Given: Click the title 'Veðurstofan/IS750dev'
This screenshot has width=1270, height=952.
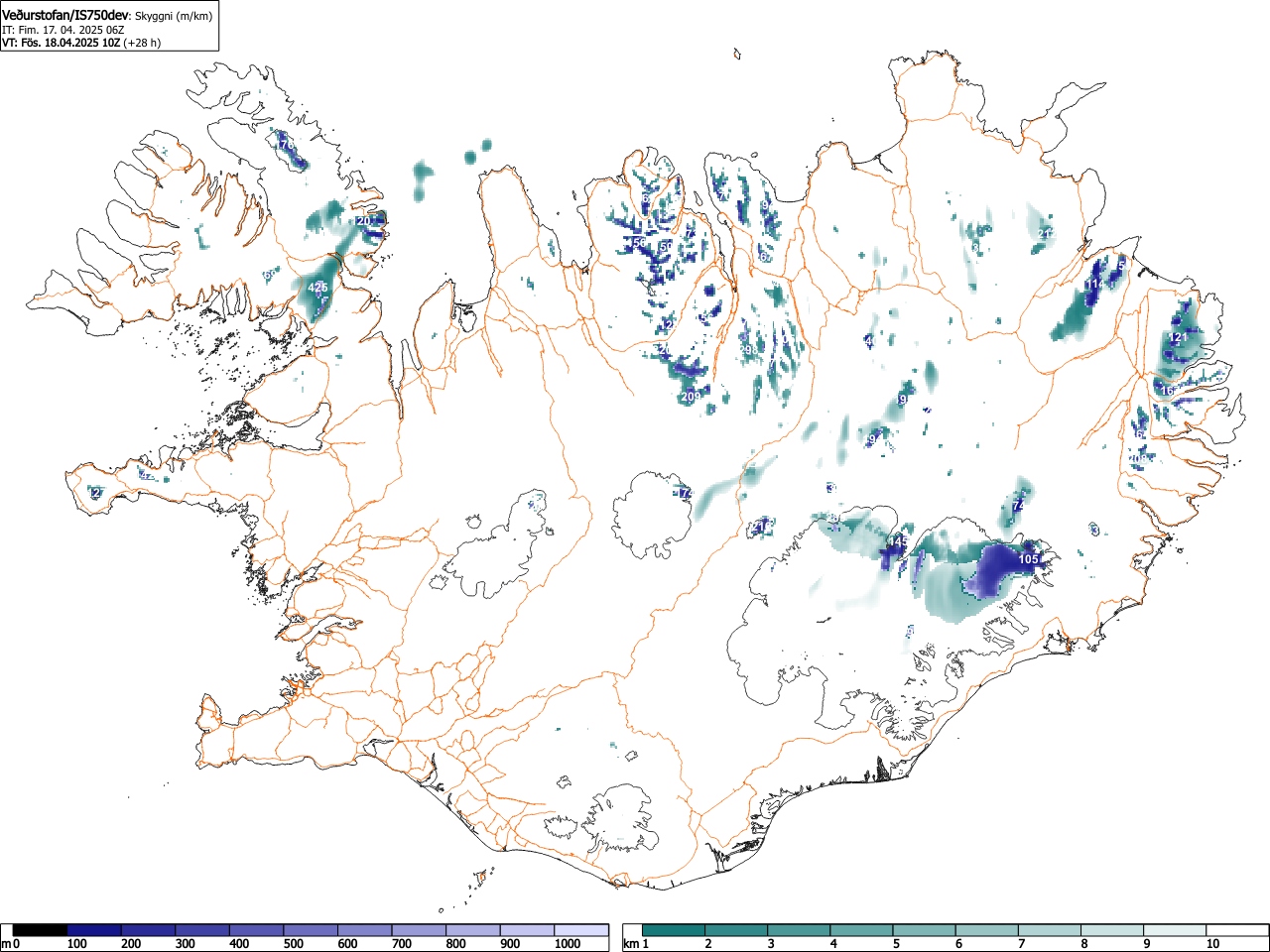Looking at the screenshot, I should [x=65, y=14].
